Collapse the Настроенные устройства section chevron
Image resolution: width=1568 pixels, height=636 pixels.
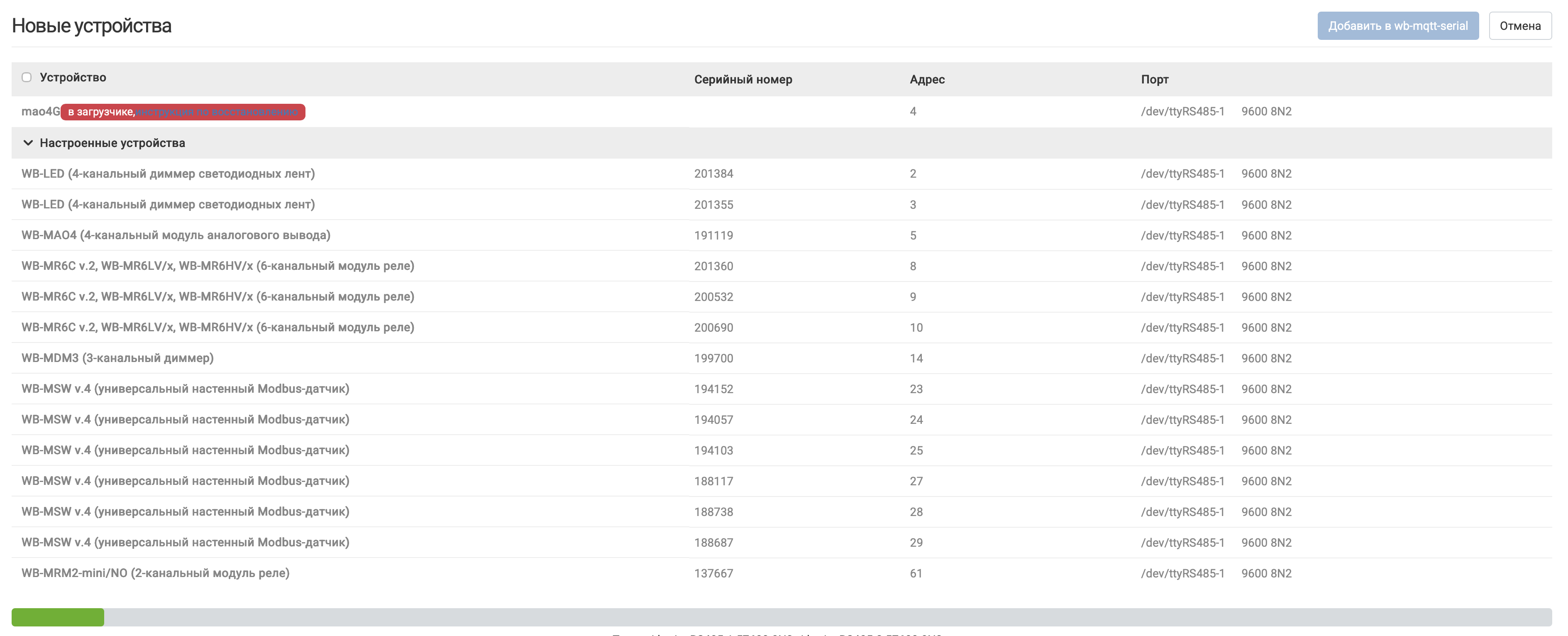[27, 143]
